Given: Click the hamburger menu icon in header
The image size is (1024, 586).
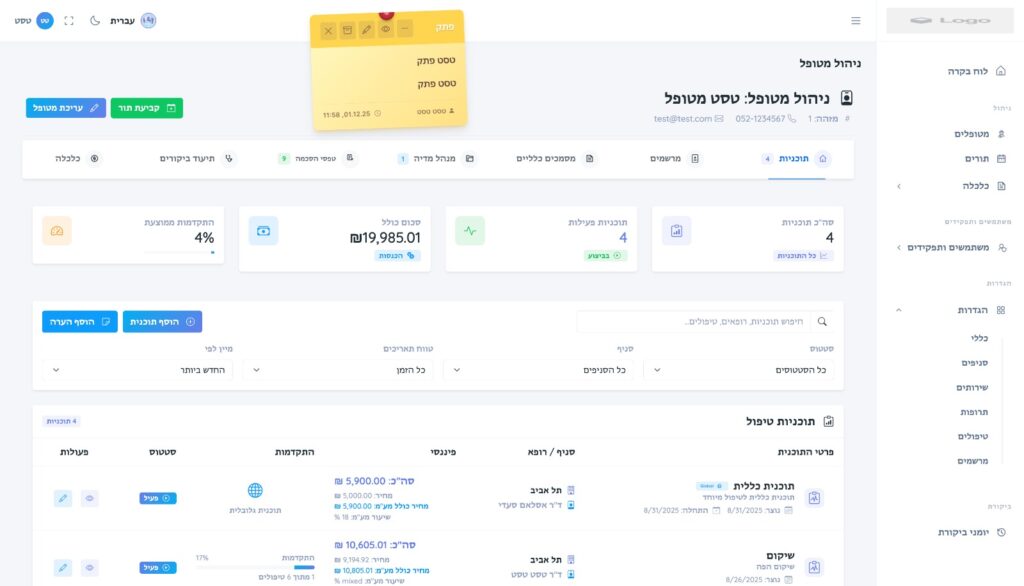Looking at the screenshot, I should [855, 21].
